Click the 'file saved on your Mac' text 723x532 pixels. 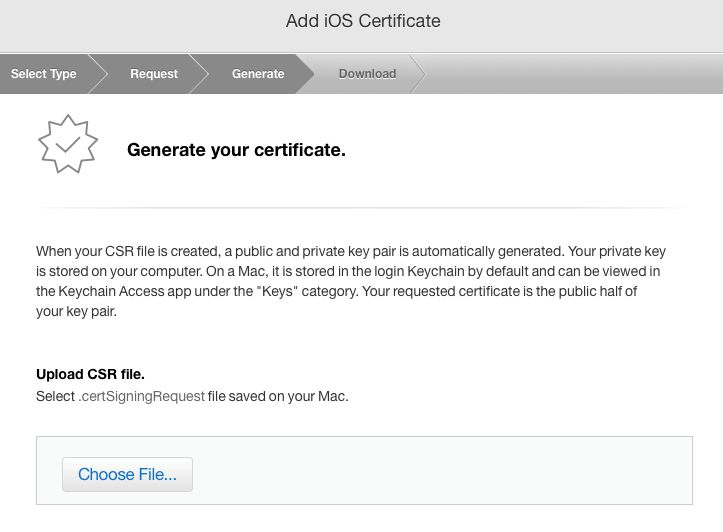click(x=278, y=396)
